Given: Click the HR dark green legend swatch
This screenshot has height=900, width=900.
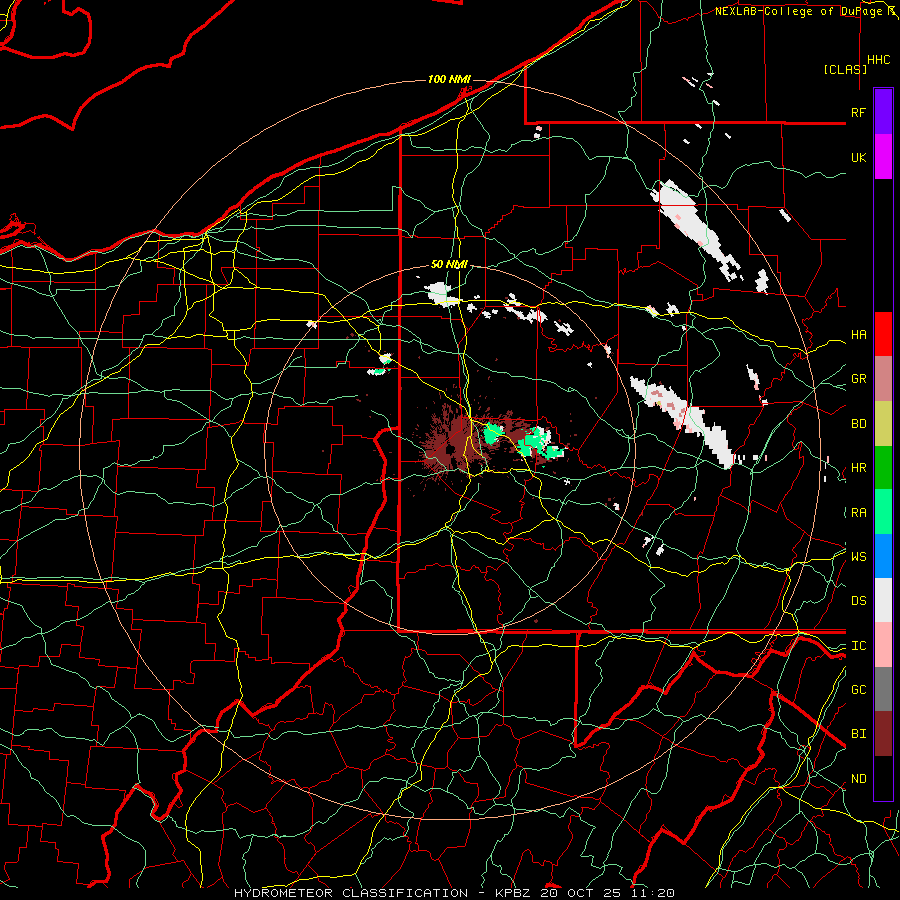Looking at the screenshot, I should pos(883,468).
